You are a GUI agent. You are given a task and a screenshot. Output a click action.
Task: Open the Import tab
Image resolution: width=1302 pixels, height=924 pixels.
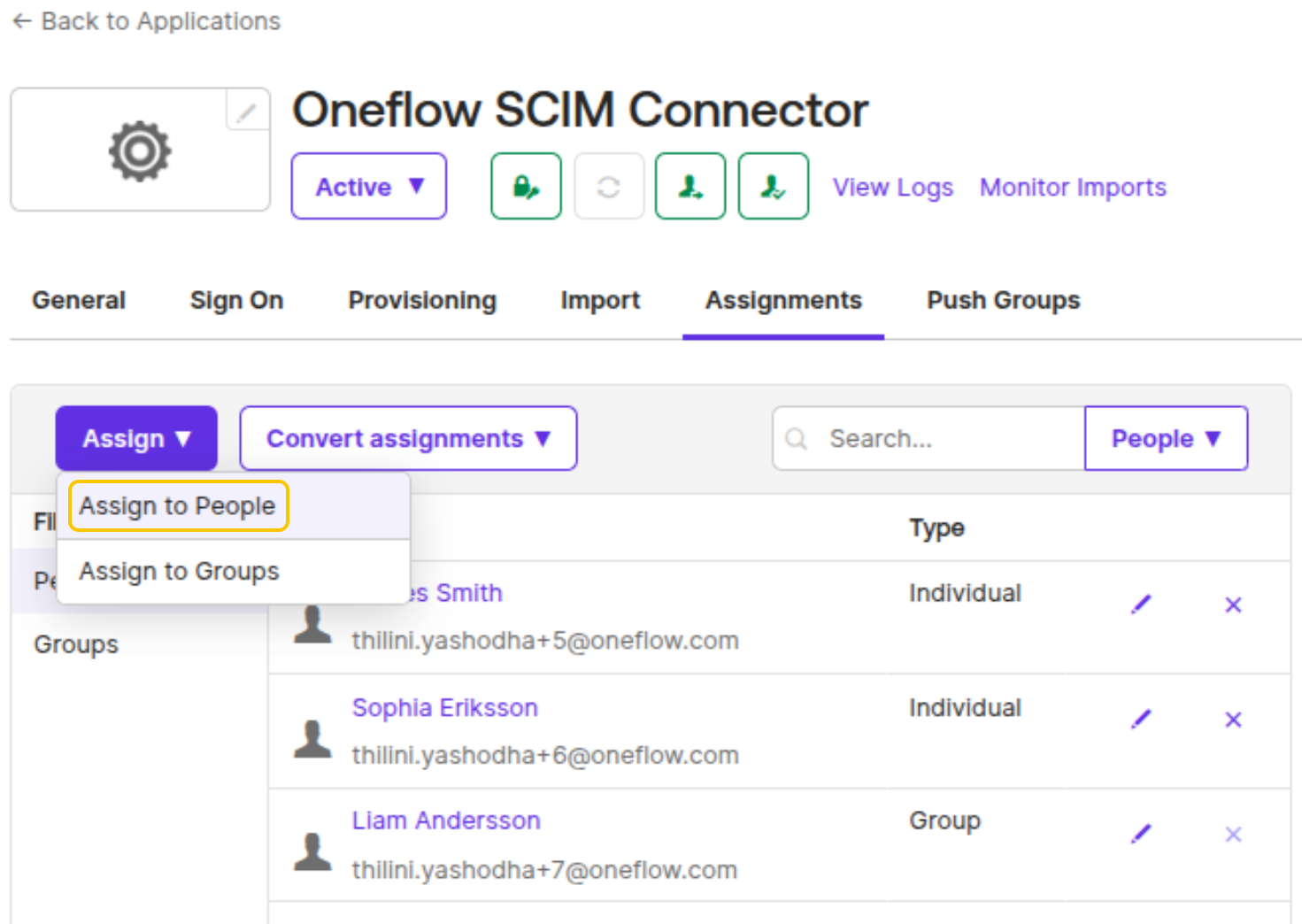(x=600, y=301)
